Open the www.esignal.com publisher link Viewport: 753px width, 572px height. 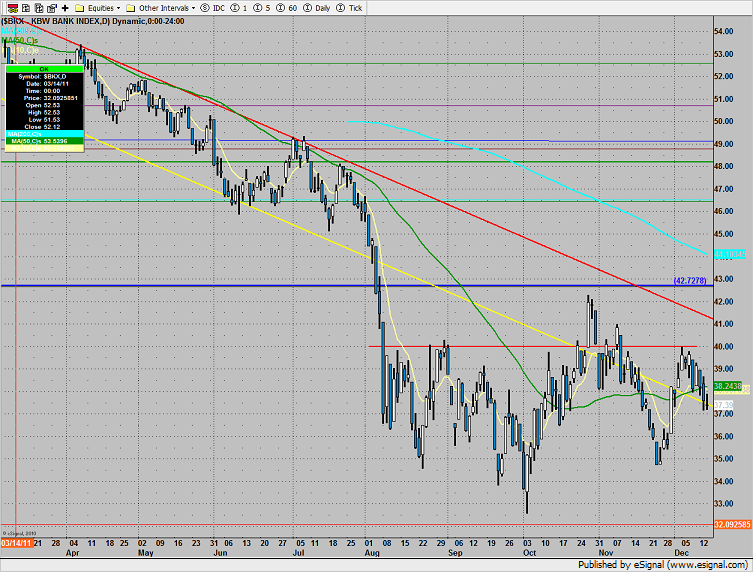point(709,565)
